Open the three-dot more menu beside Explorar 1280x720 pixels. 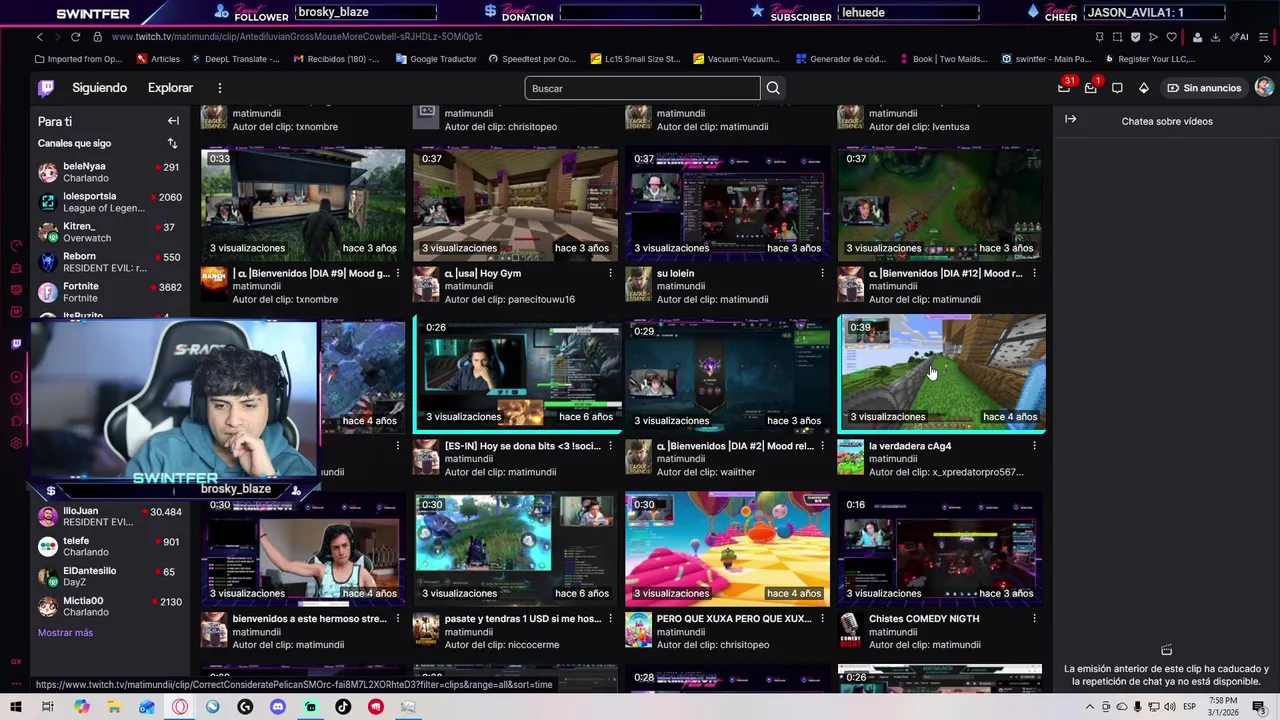tap(220, 88)
